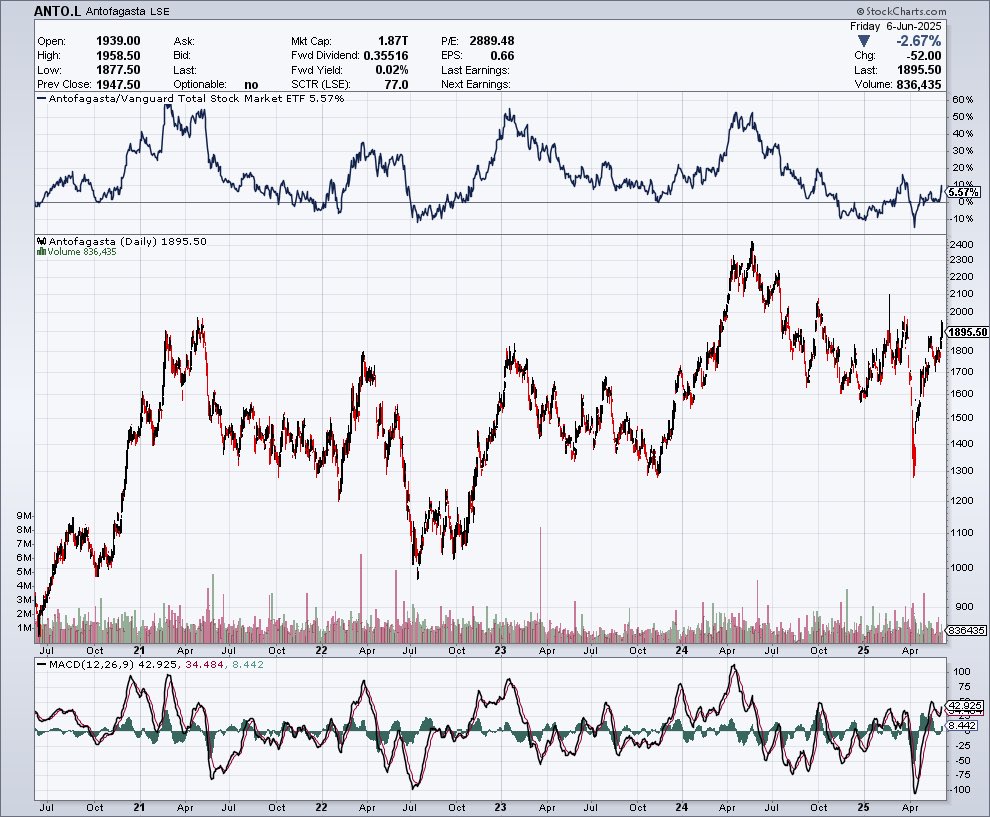
Task: Click the blue down-triangle change indicator
Action: point(864,42)
